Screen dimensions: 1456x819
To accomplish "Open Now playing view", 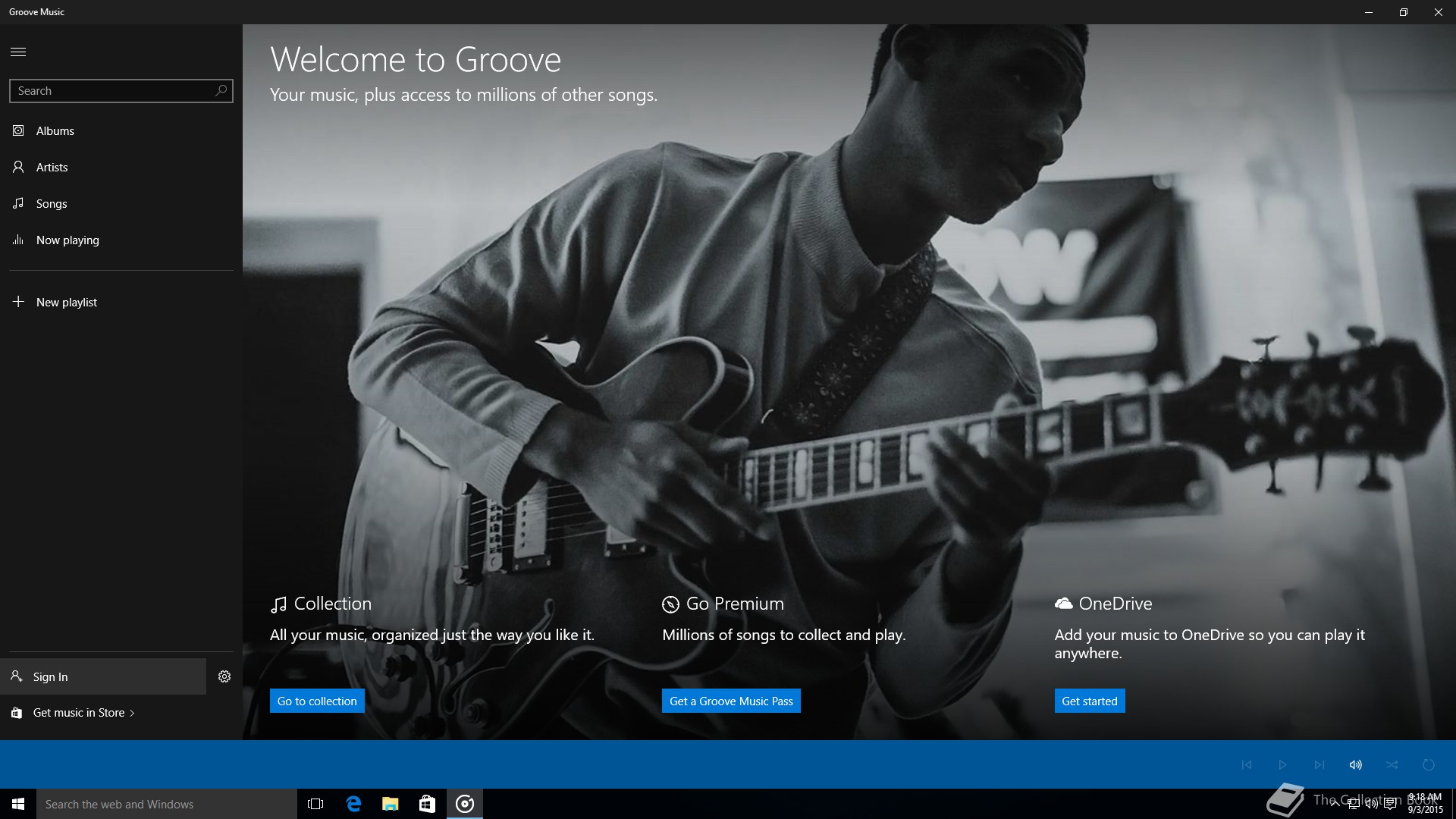I will (x=121, y=240).
